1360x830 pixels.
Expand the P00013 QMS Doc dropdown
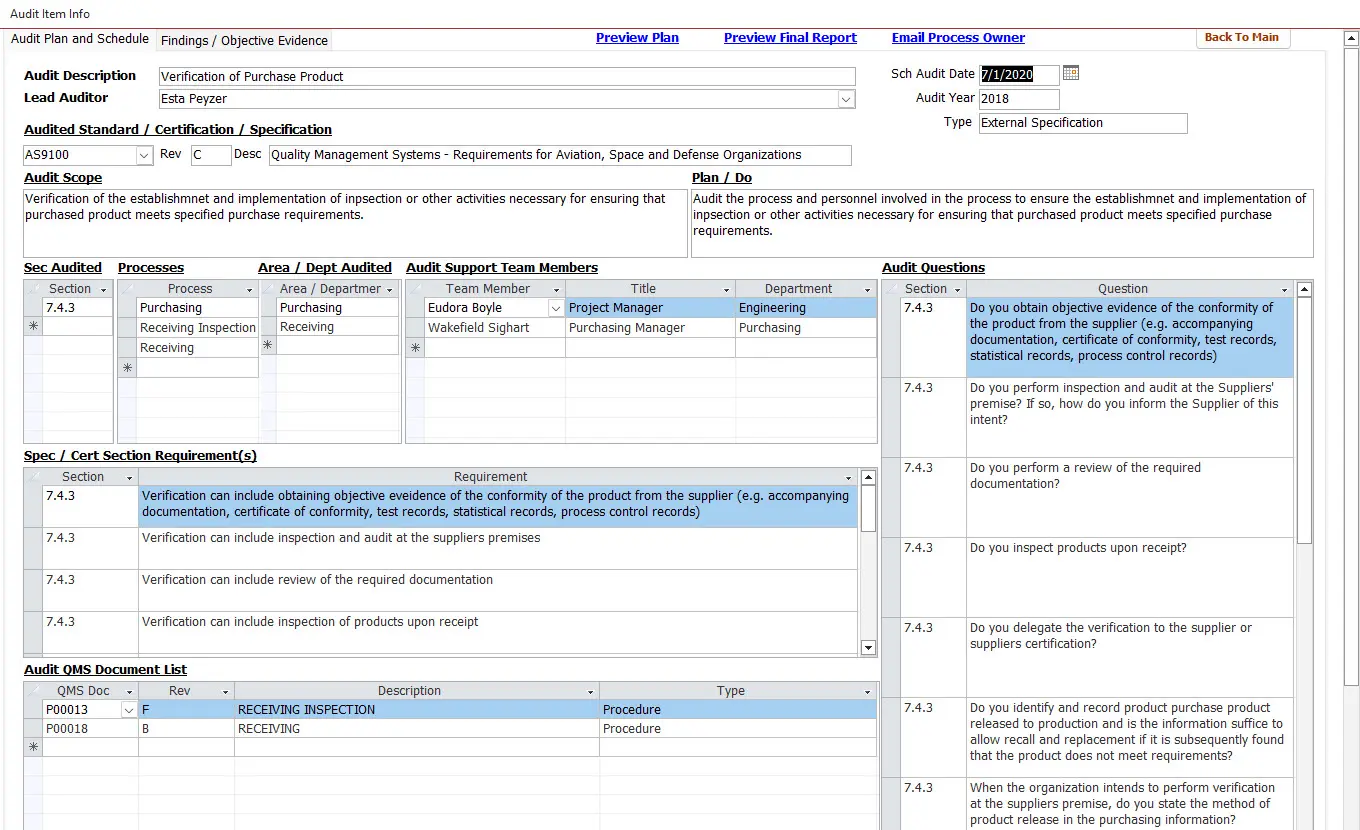click(128, 710)
